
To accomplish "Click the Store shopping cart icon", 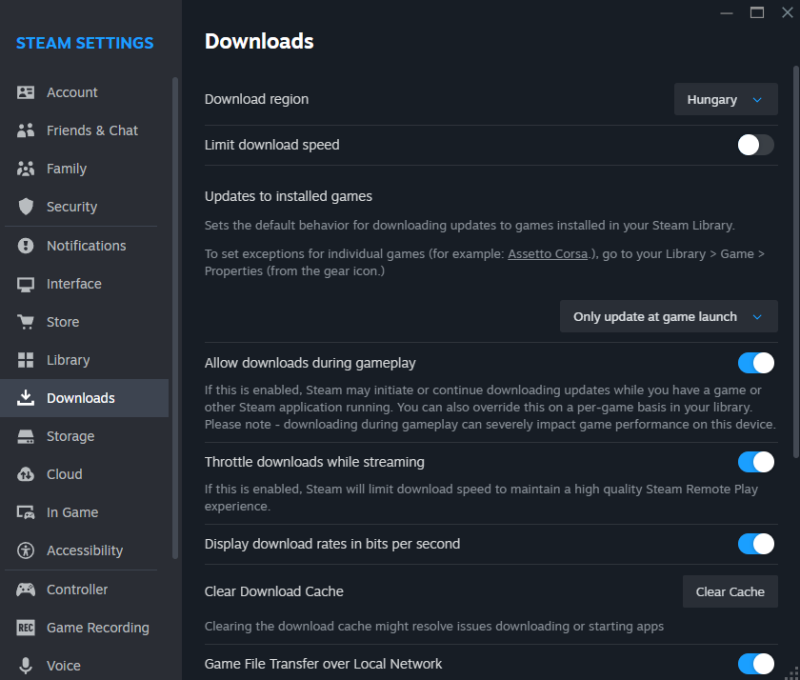I will click(x=26, y=322).
